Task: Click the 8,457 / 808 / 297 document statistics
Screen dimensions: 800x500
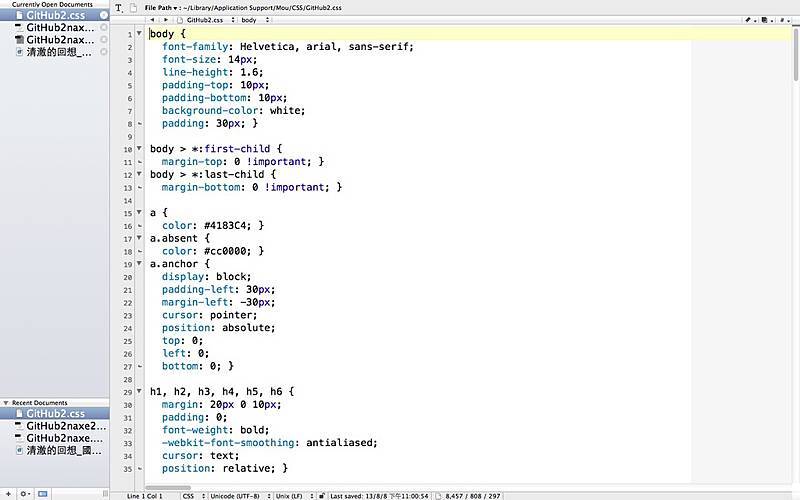Action: point(472,496)
